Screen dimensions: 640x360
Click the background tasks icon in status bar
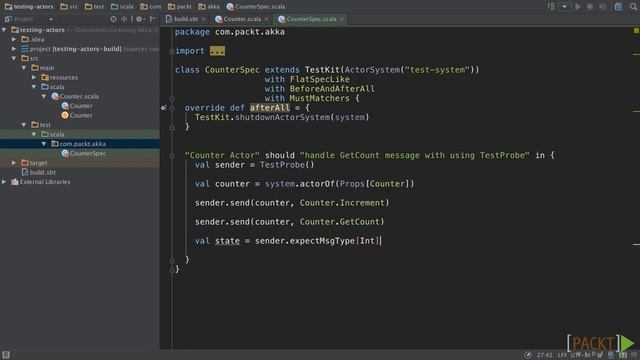[528, 355]
